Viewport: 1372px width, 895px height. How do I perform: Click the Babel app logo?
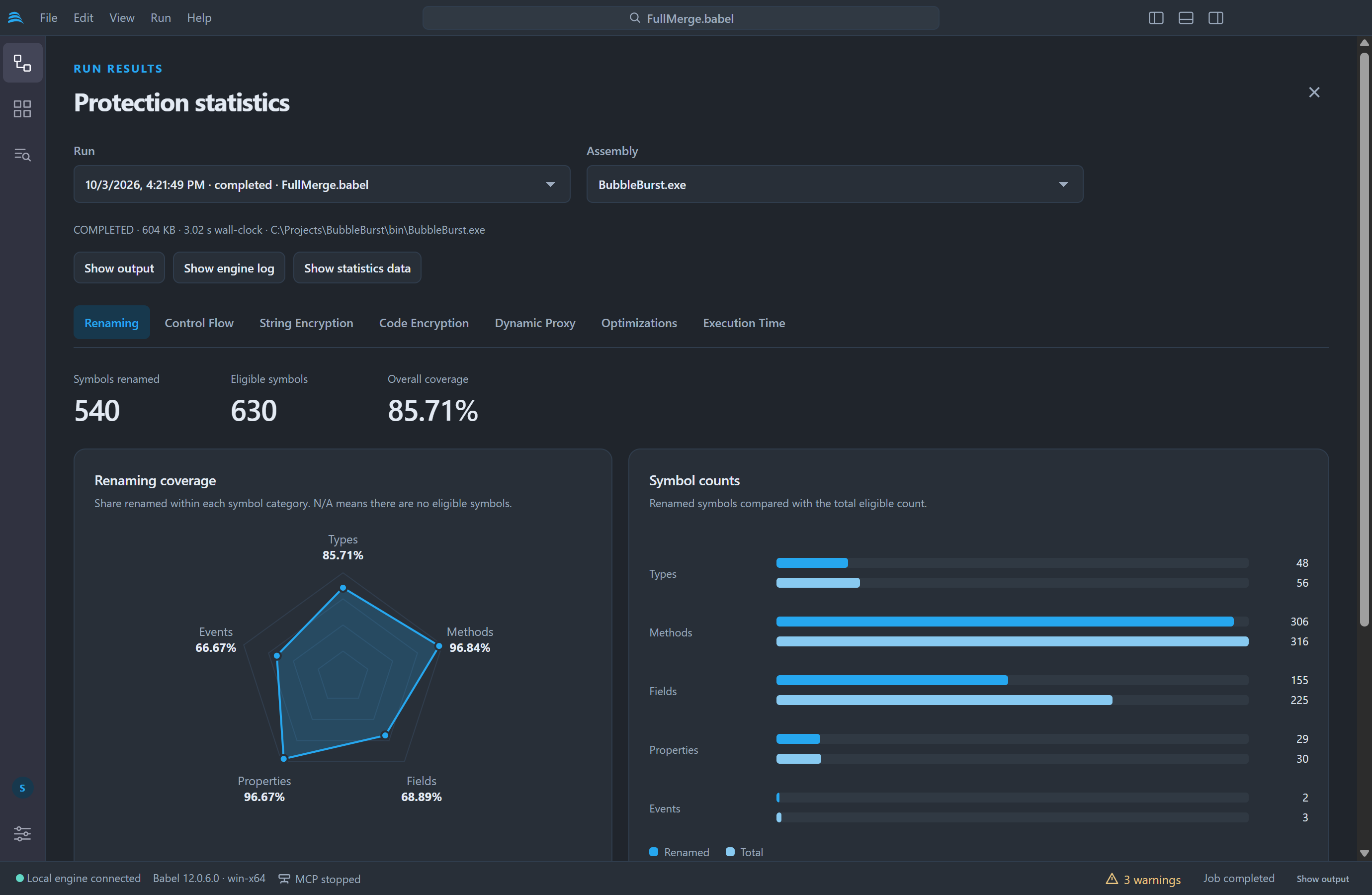[x=15, y=18]
